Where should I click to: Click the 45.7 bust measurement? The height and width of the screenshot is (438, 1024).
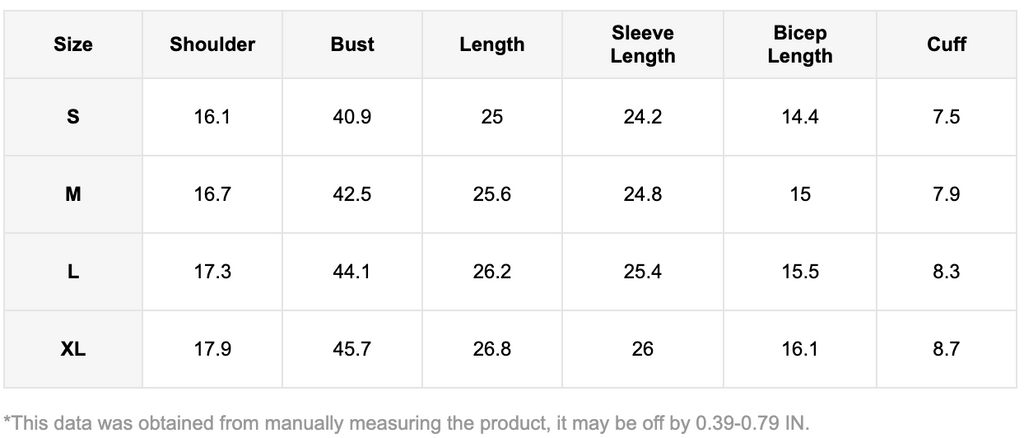click(352, 349)
